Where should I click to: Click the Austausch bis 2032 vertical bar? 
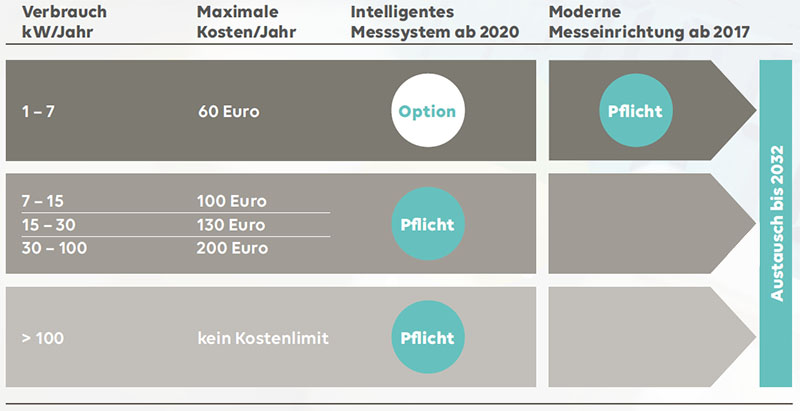pyautogui.click(x=776, y=223)
